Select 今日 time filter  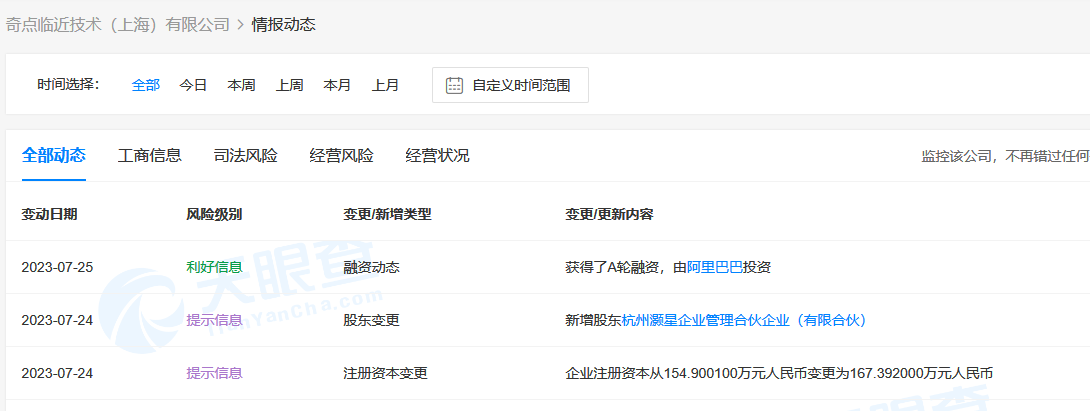click(x=193, y=86)
